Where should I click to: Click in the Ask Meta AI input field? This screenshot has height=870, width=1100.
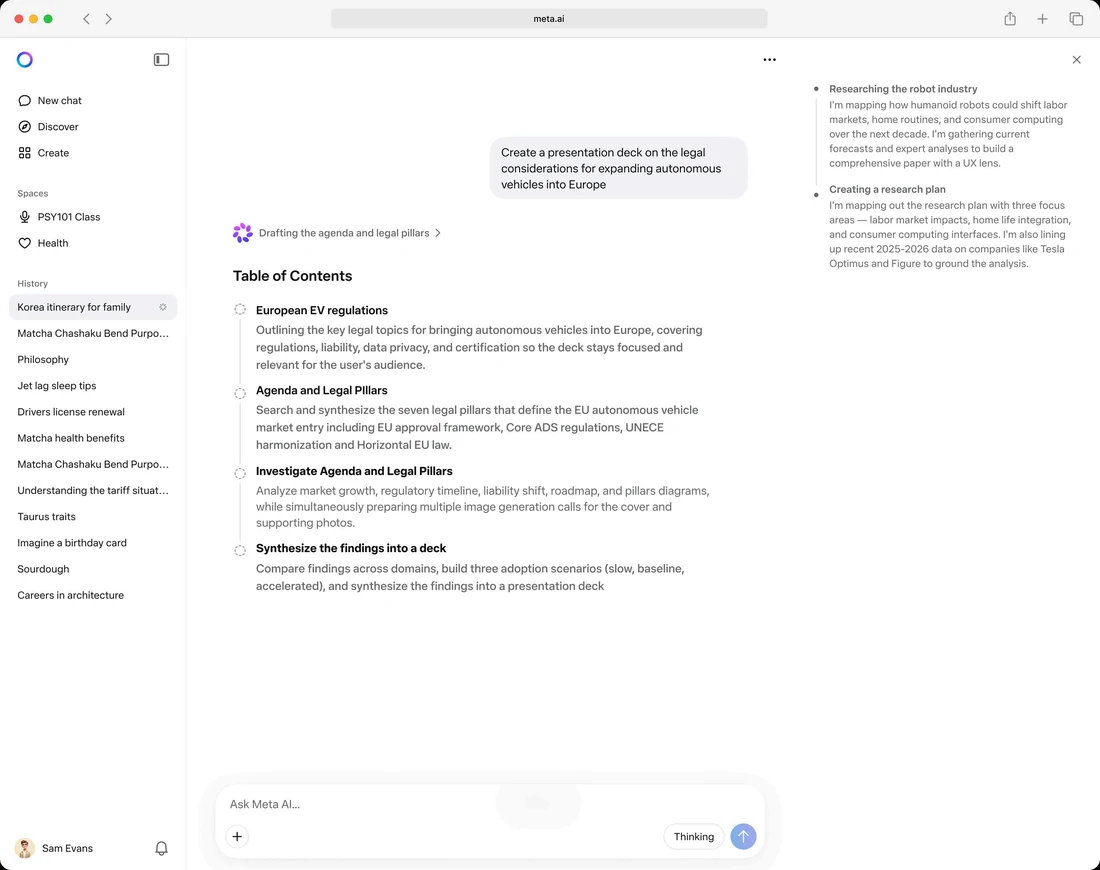click(x=490, y=804)
